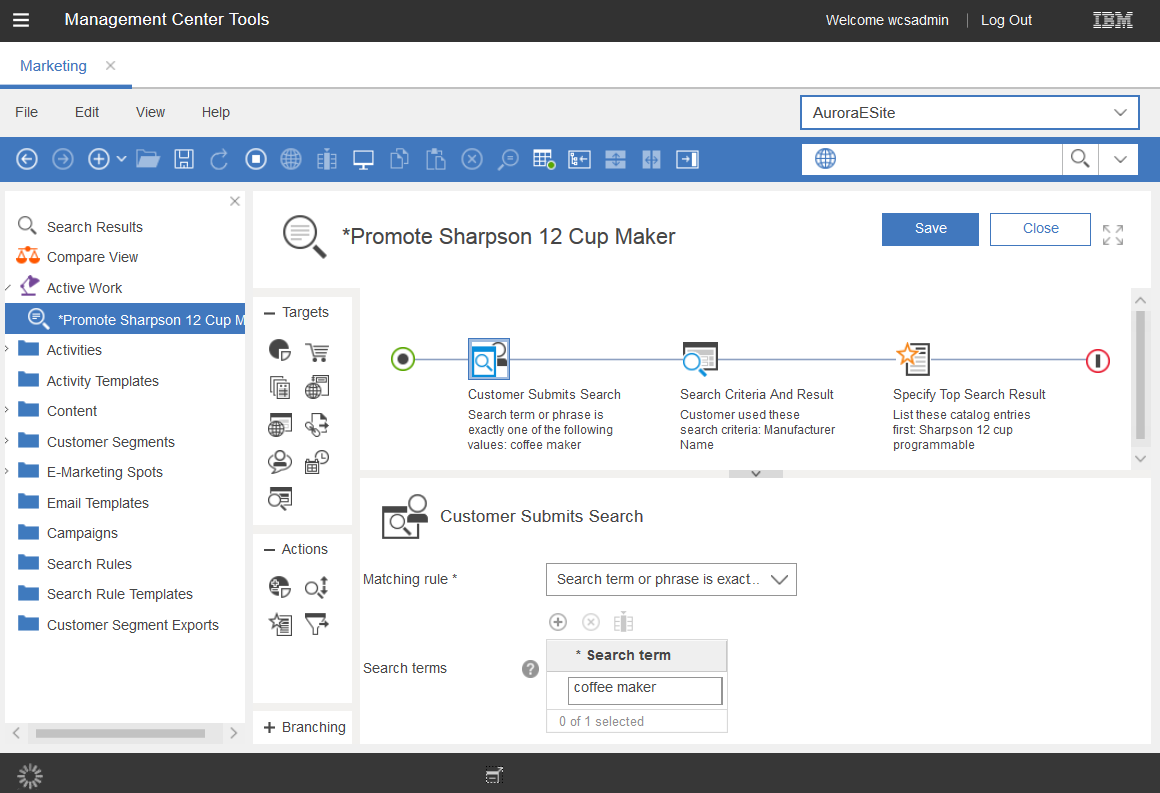Click the back arrow toolbar icon

pyautogui.click(x=27, y=159)
